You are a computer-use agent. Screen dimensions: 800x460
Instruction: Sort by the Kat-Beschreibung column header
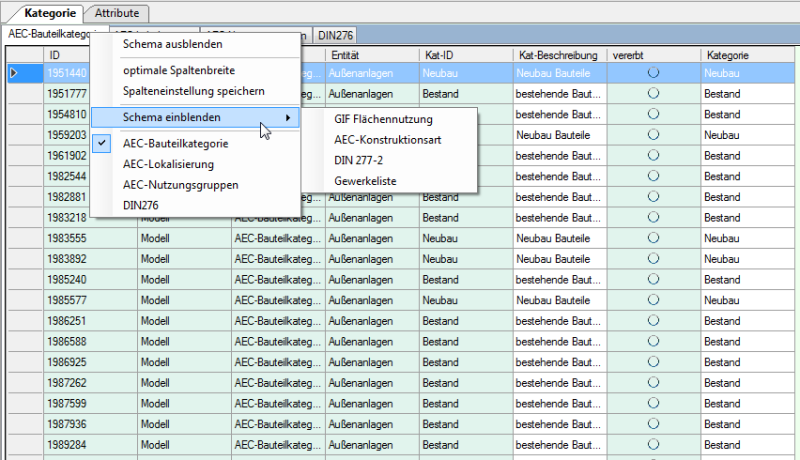point(558,55)
